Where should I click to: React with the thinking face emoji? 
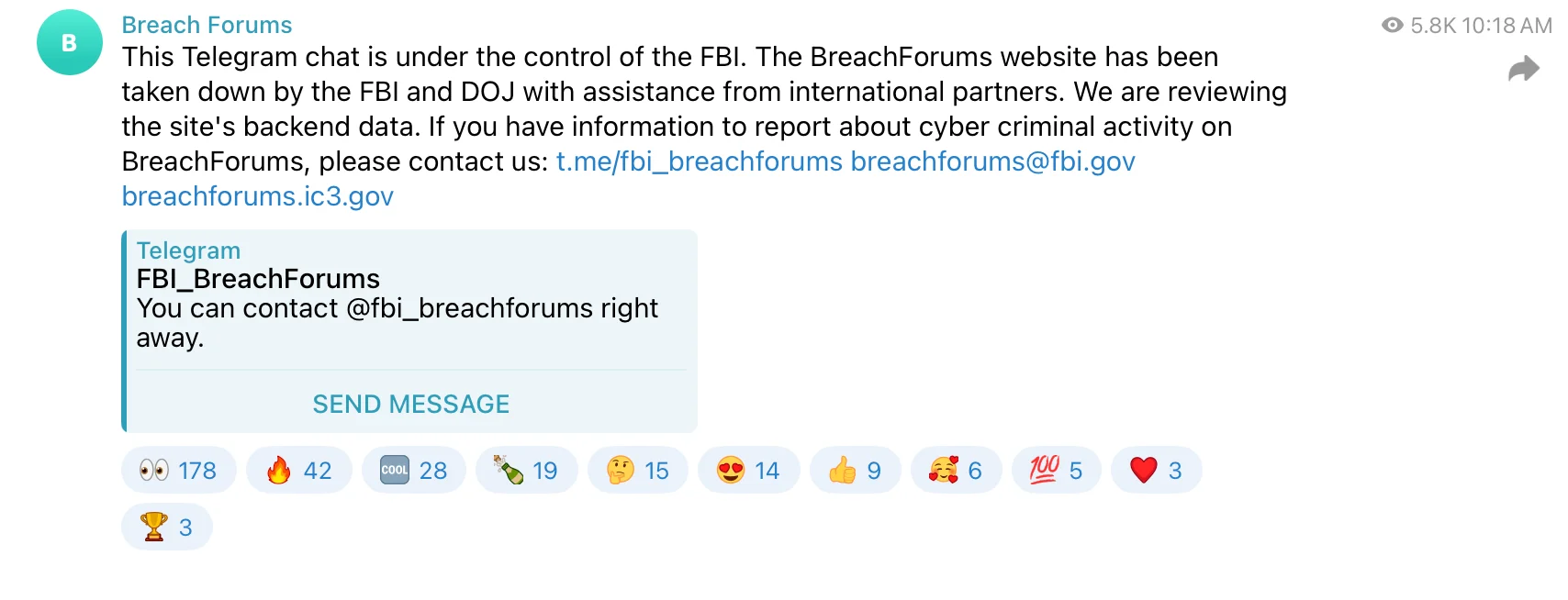[x=637, y=471]
